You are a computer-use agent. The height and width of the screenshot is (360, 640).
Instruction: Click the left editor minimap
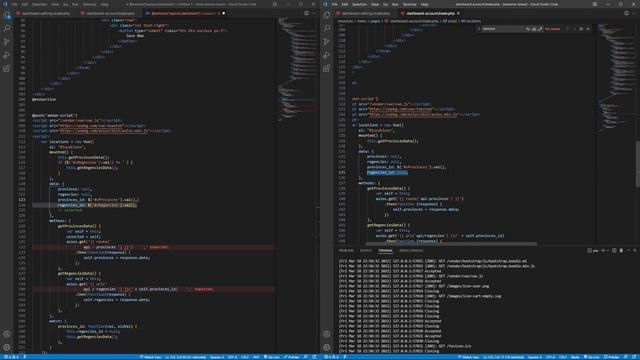297,69
